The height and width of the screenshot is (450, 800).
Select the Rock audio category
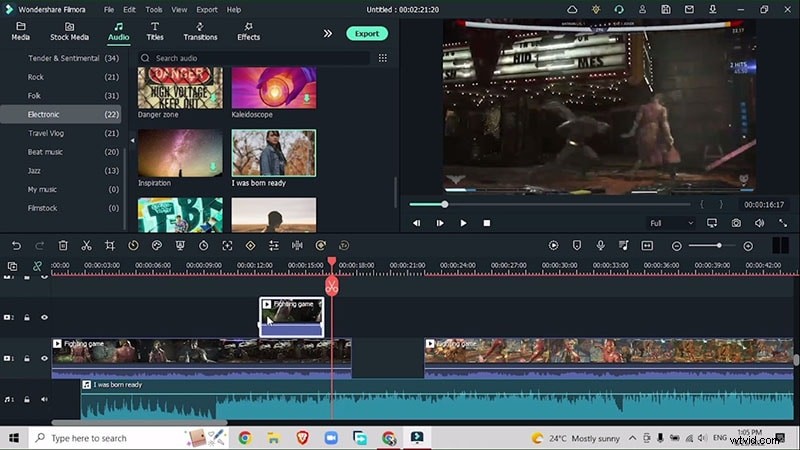(61, 77)
